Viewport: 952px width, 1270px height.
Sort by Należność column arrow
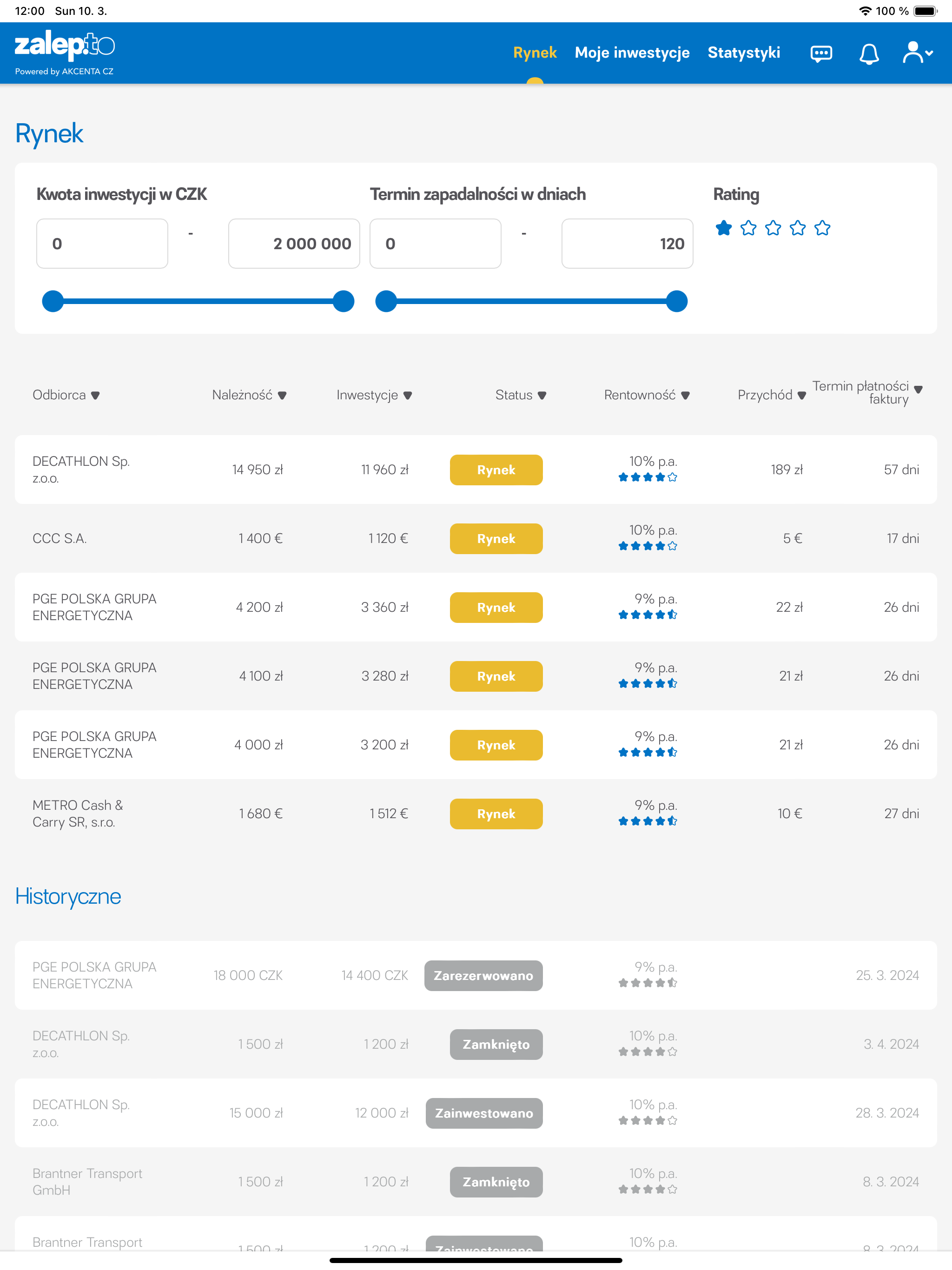click(x=282, y=396)
